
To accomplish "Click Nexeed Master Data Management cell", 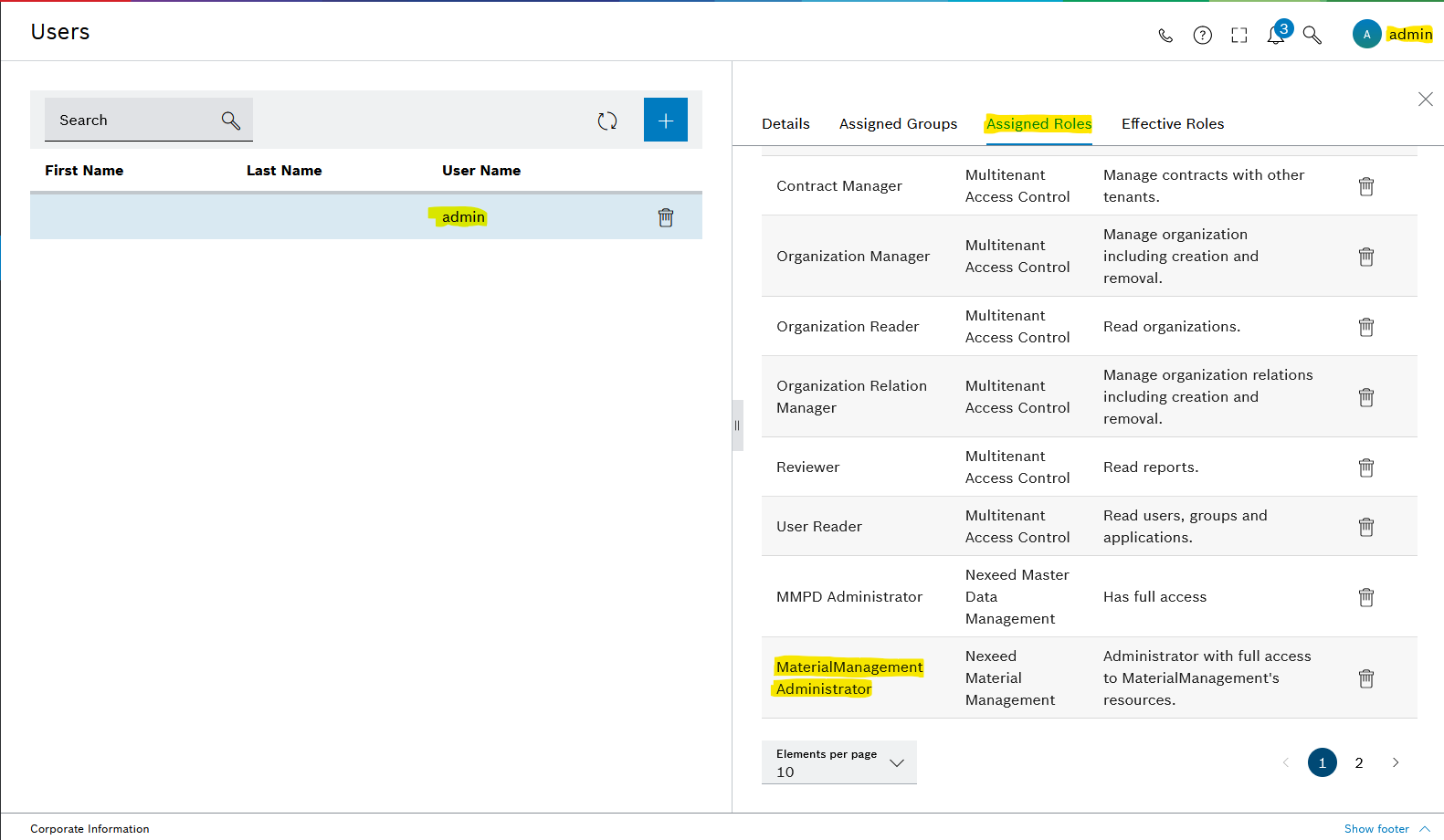I will (x=1017, y=597).
